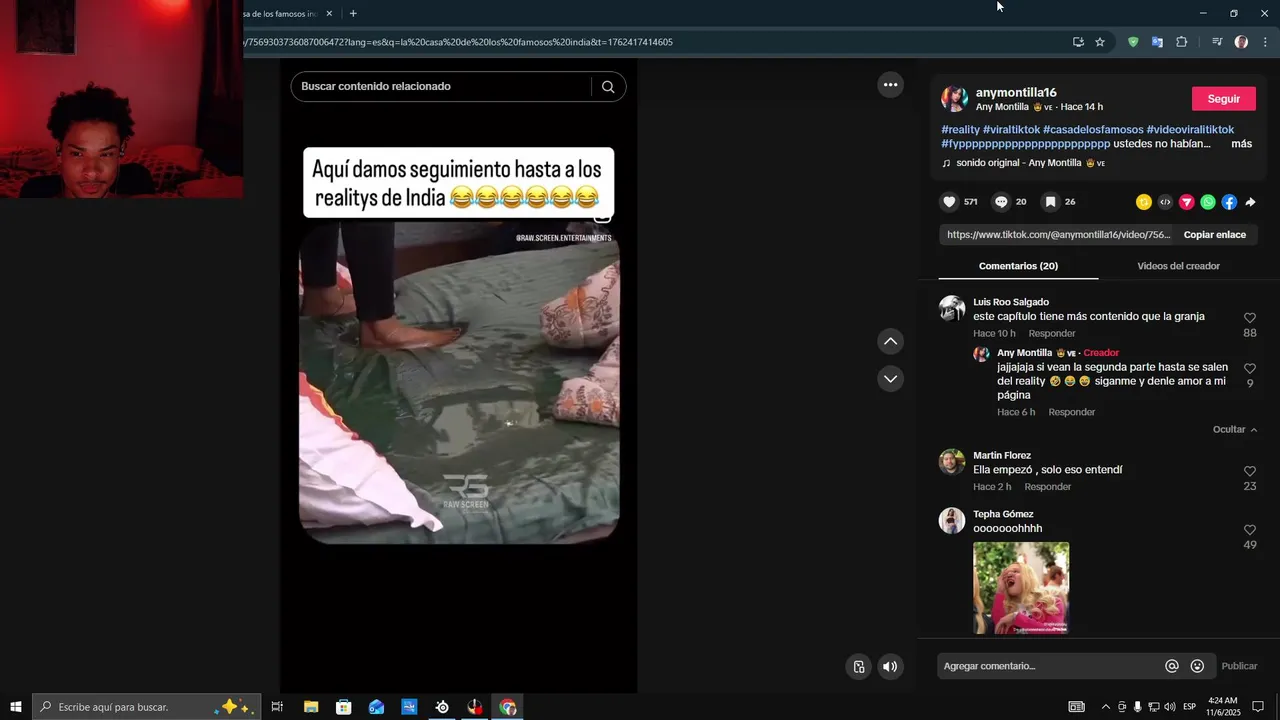Open the #casadelosfamosos hashtag

[x=1093, y=130]
